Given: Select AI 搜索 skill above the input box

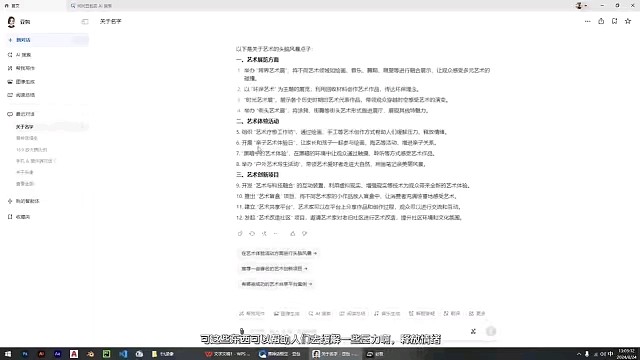Looking at the screenshot, I should [320, 313].
